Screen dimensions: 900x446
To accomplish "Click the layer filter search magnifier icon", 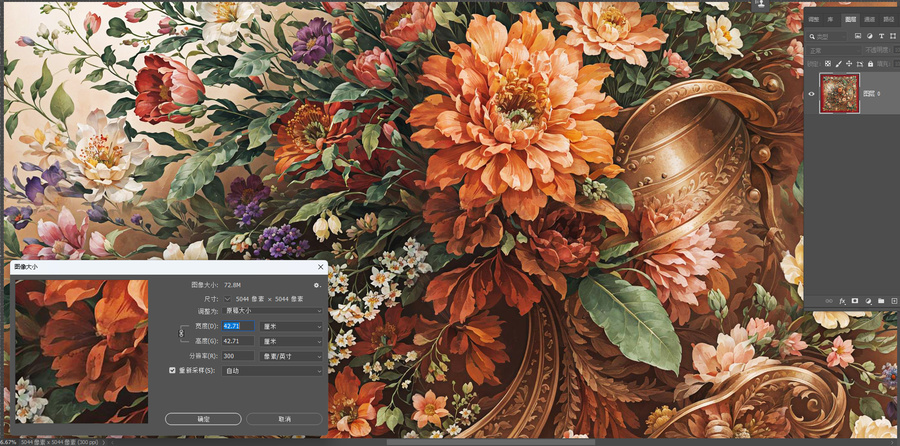I will tap(812, 36).
